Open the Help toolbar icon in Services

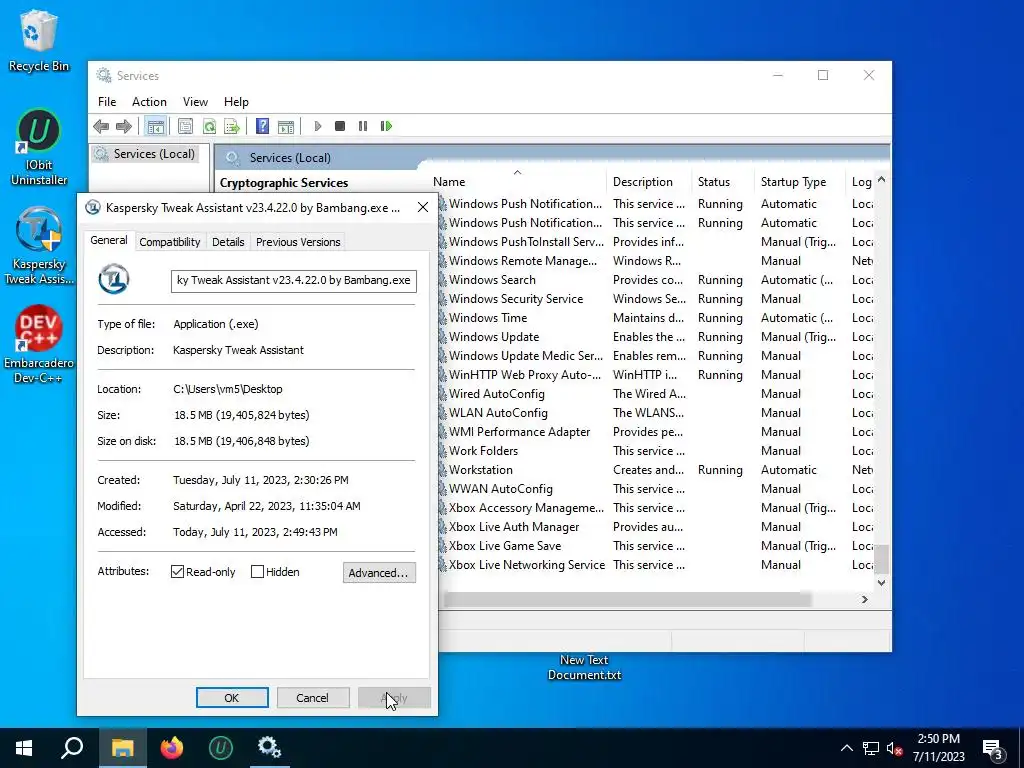tap(263, 126)
